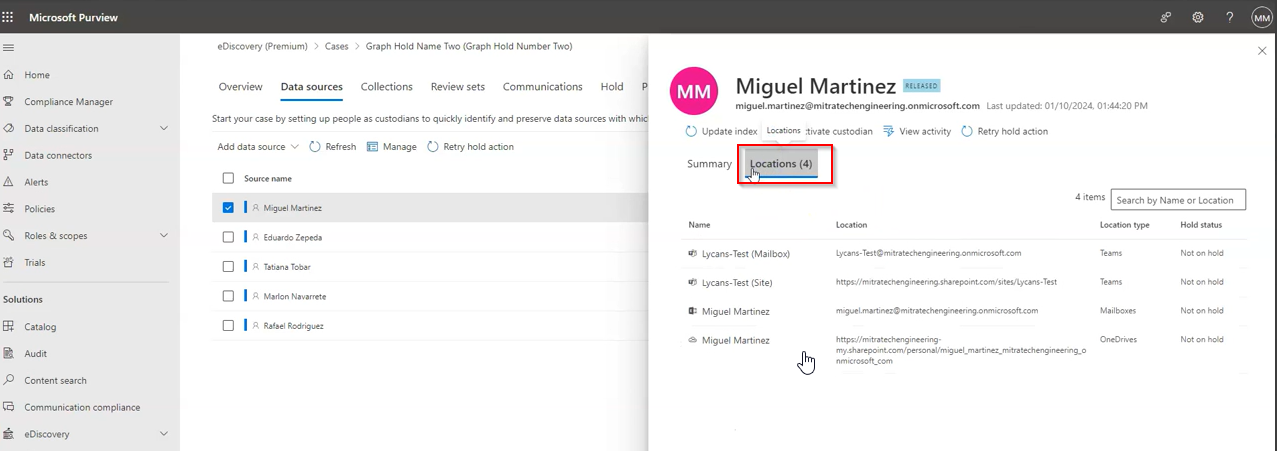The height and width of the screenshot is (451, 1277).
Task: Click Retry hold action in list toolbar
Action: [470, 147]
